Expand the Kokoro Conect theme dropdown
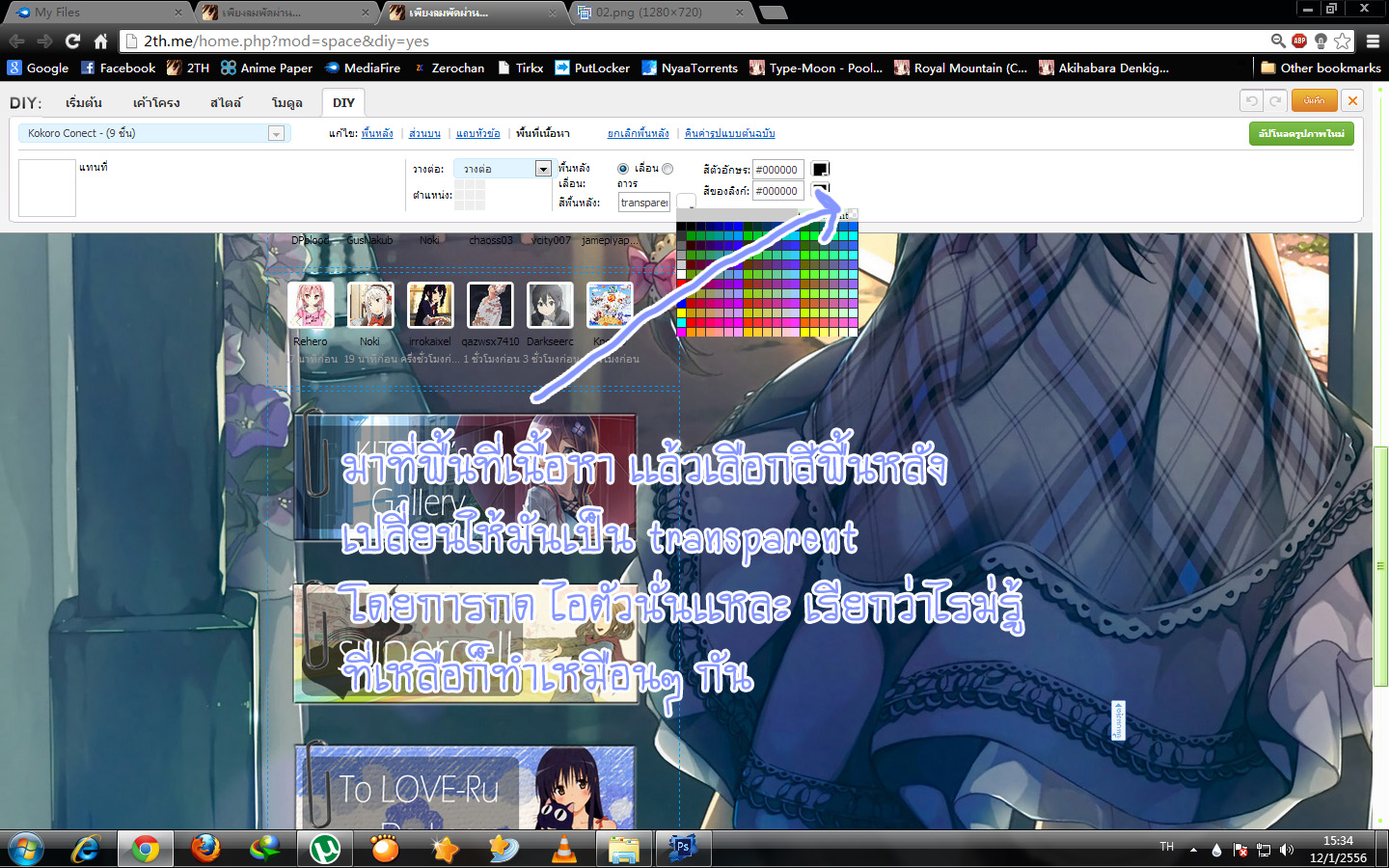Viewport: 1389px width, 868px height. coord(276,133)
